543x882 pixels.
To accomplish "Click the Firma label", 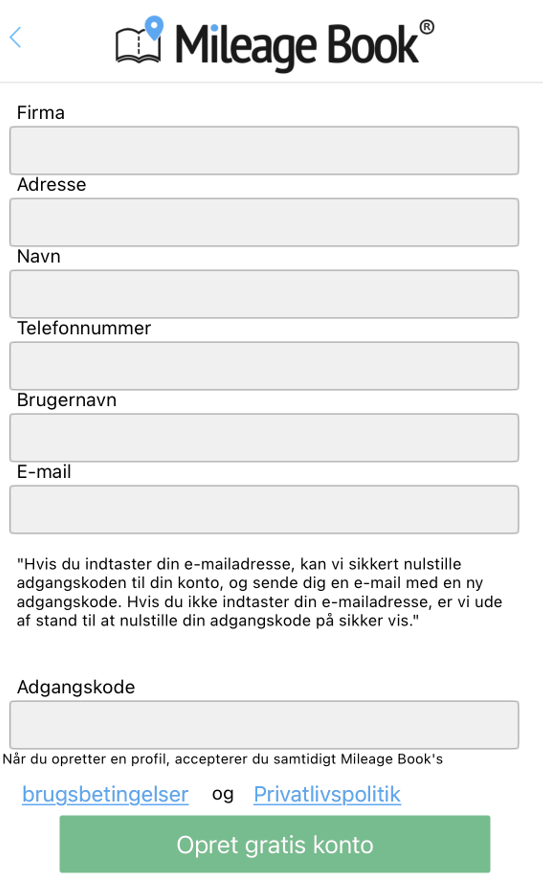I will (x=41, y=112).
